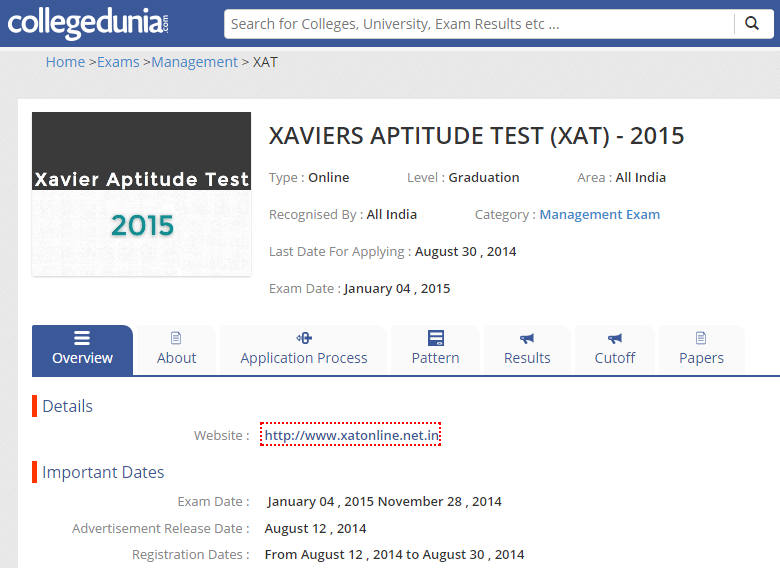The height and width of the screenshot is (568, 780).
Task: Click the 'Registration Dates :' label
Action: click(191, 555)
